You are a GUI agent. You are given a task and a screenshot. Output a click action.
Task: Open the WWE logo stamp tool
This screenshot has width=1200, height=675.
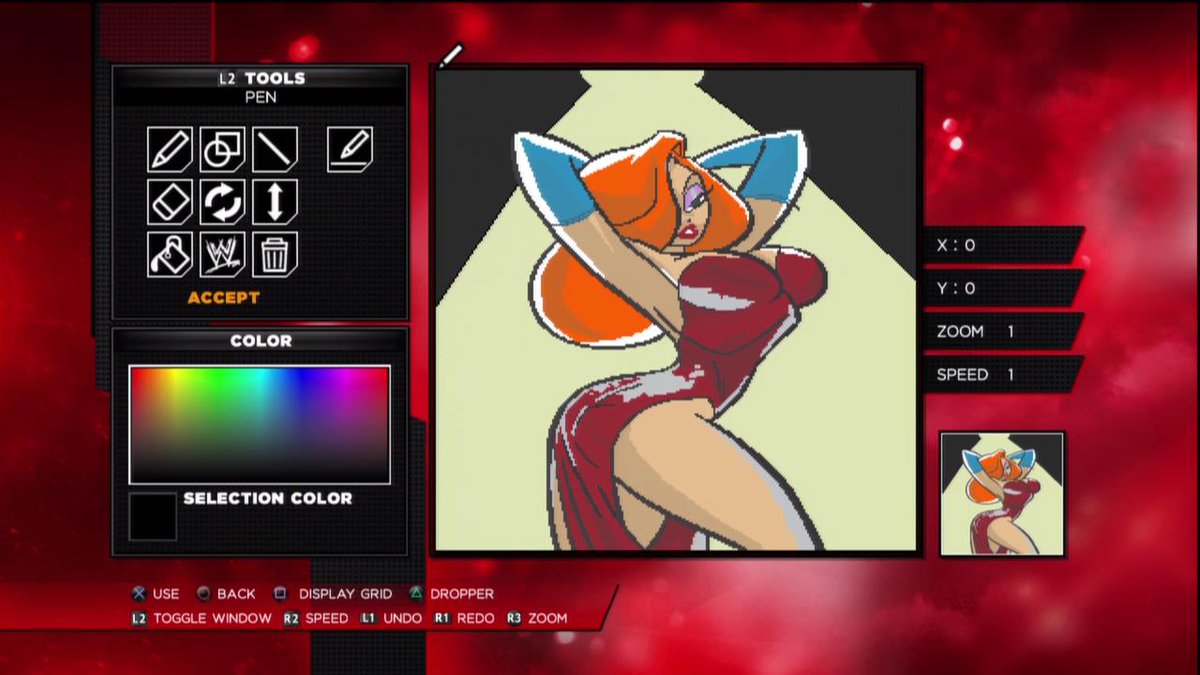[x=222, y=253]
